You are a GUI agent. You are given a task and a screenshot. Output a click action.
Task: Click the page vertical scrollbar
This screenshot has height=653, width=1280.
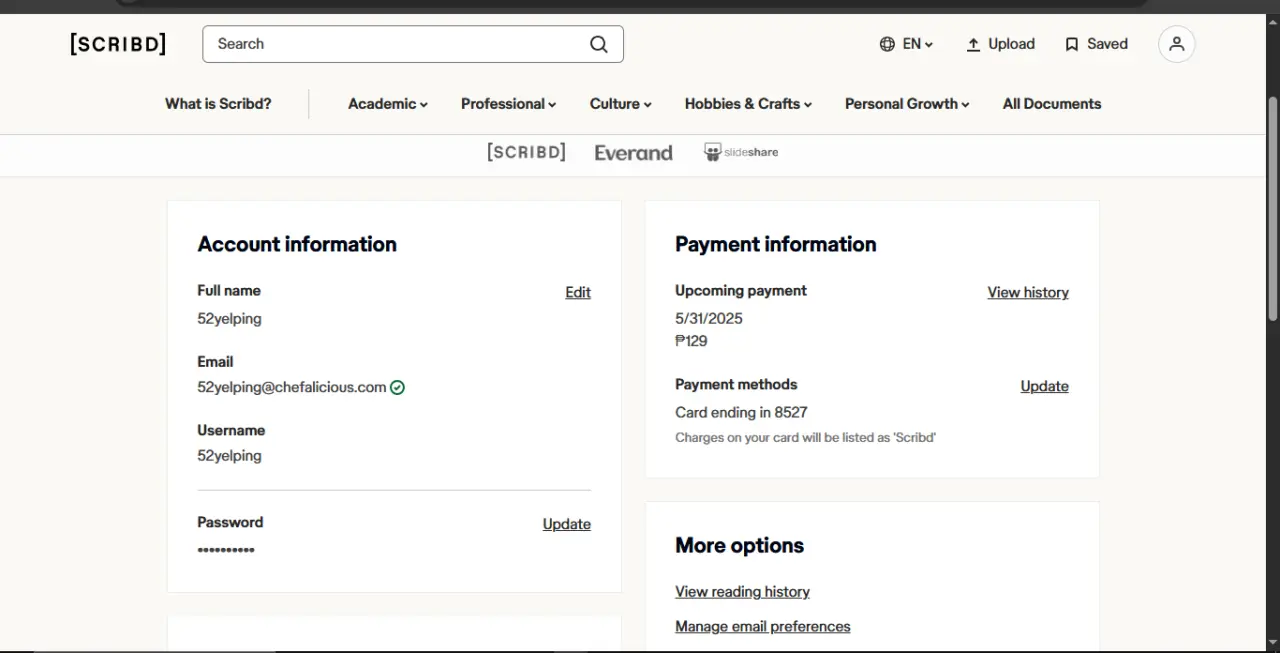tap(1273, 210)
